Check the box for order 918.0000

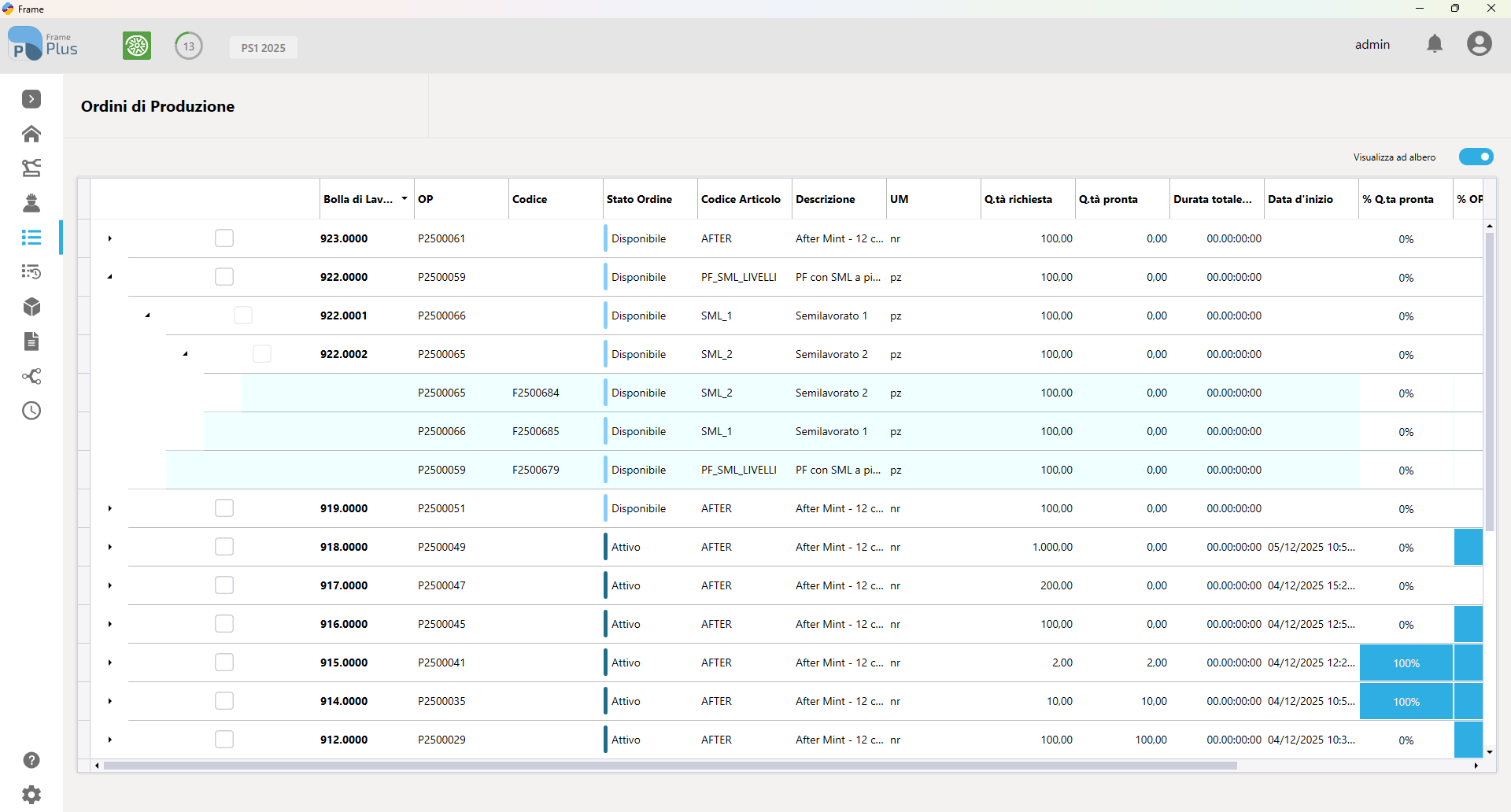pyautogui.click(x=224, y=547)
